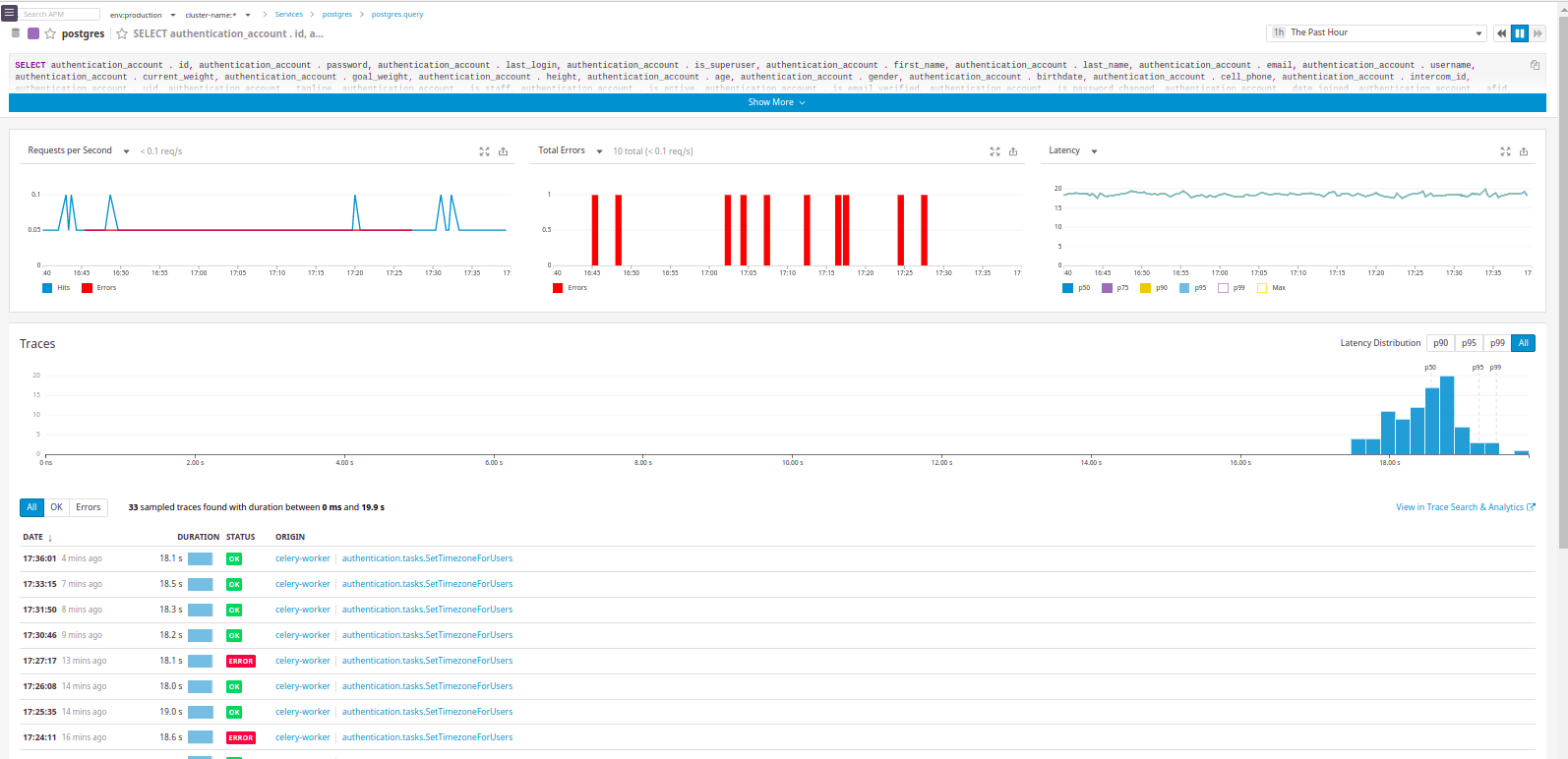1568x759 pixels.
Task: Toggle p90 series in Latency legend
Action: (x=1154, y=288)
